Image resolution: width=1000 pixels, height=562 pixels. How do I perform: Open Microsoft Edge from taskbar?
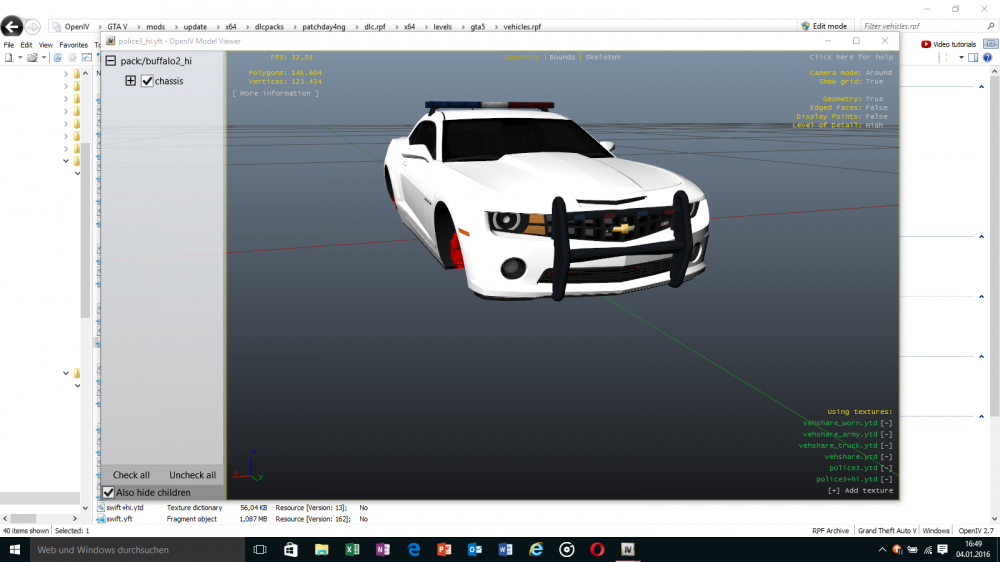(413, 549)
